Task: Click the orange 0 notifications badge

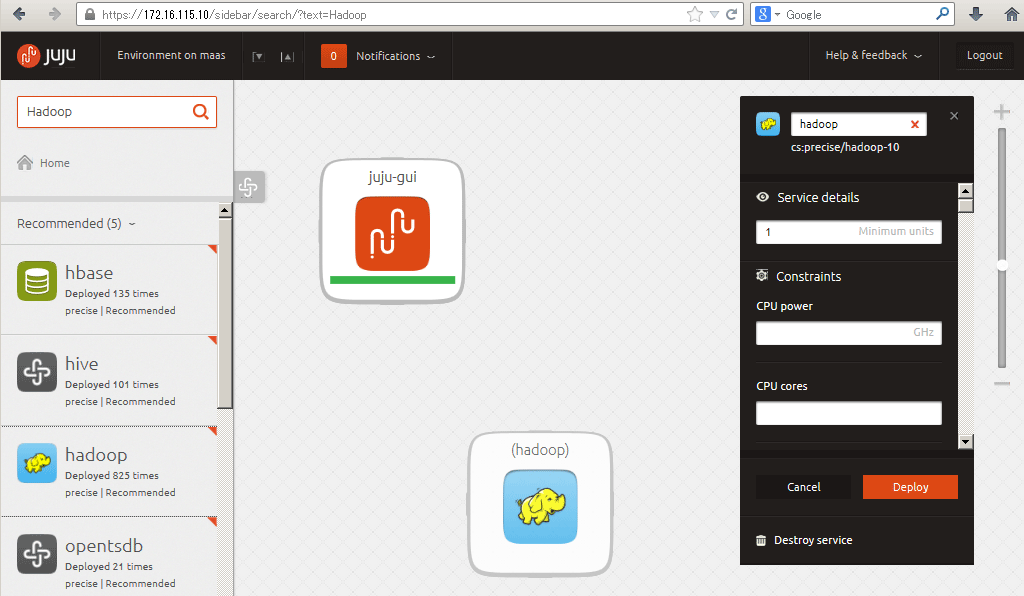Action: click(334, 56)
